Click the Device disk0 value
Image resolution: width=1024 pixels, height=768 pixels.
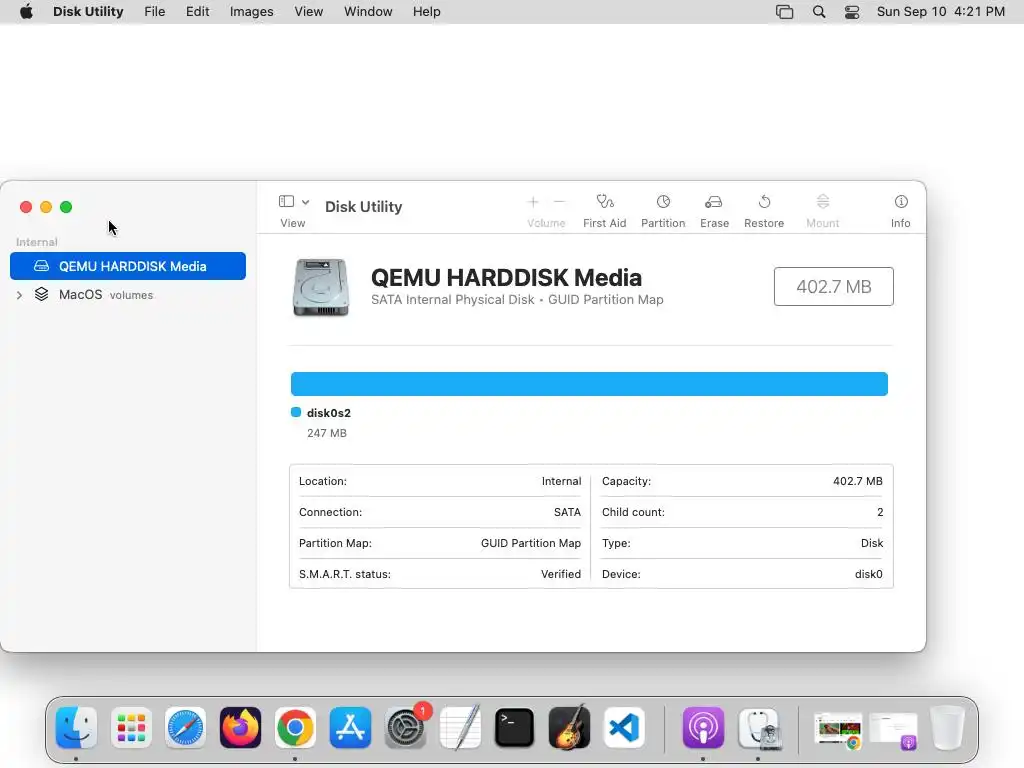[869, 574]
